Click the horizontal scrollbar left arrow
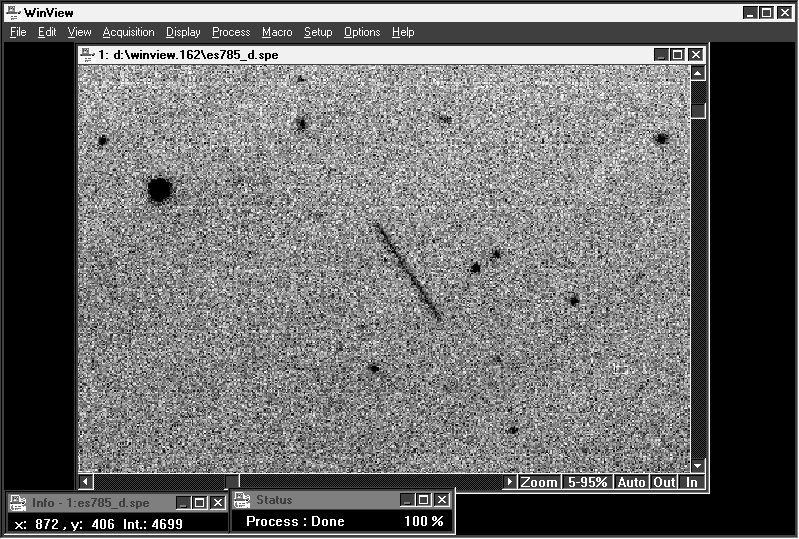The width and height of the screenshot is (799, 539). pos(86,482)
